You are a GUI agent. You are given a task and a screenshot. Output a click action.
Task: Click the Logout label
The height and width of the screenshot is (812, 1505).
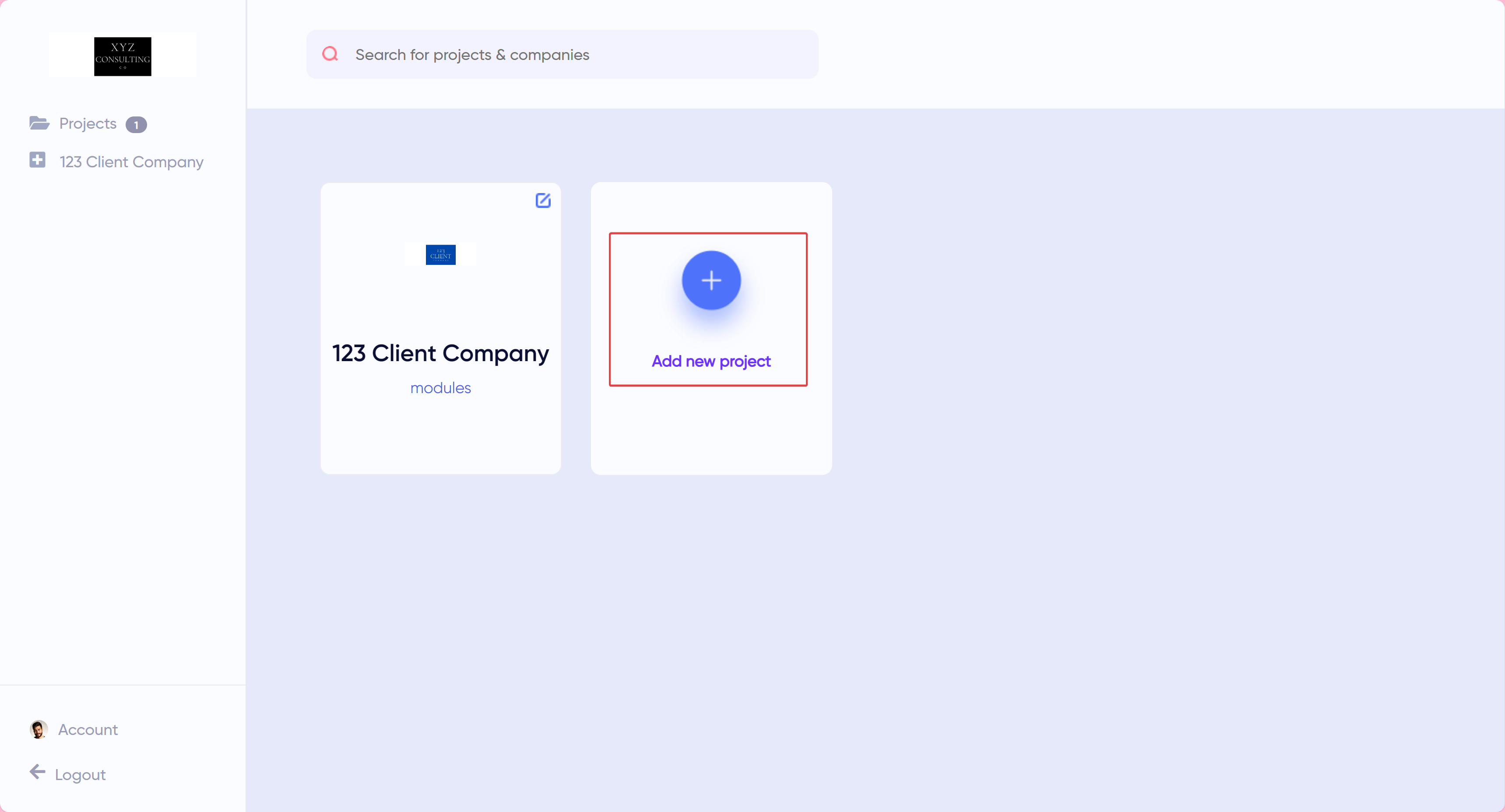80,775
